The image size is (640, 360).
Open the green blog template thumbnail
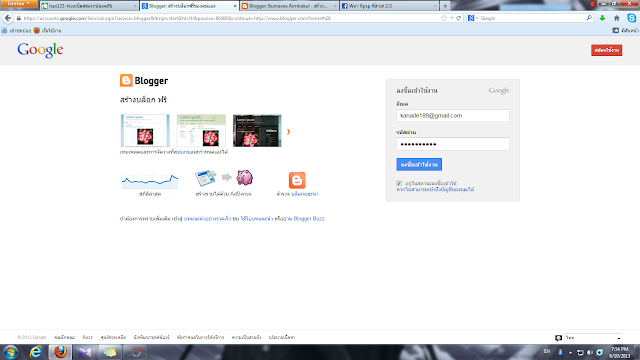201,131
